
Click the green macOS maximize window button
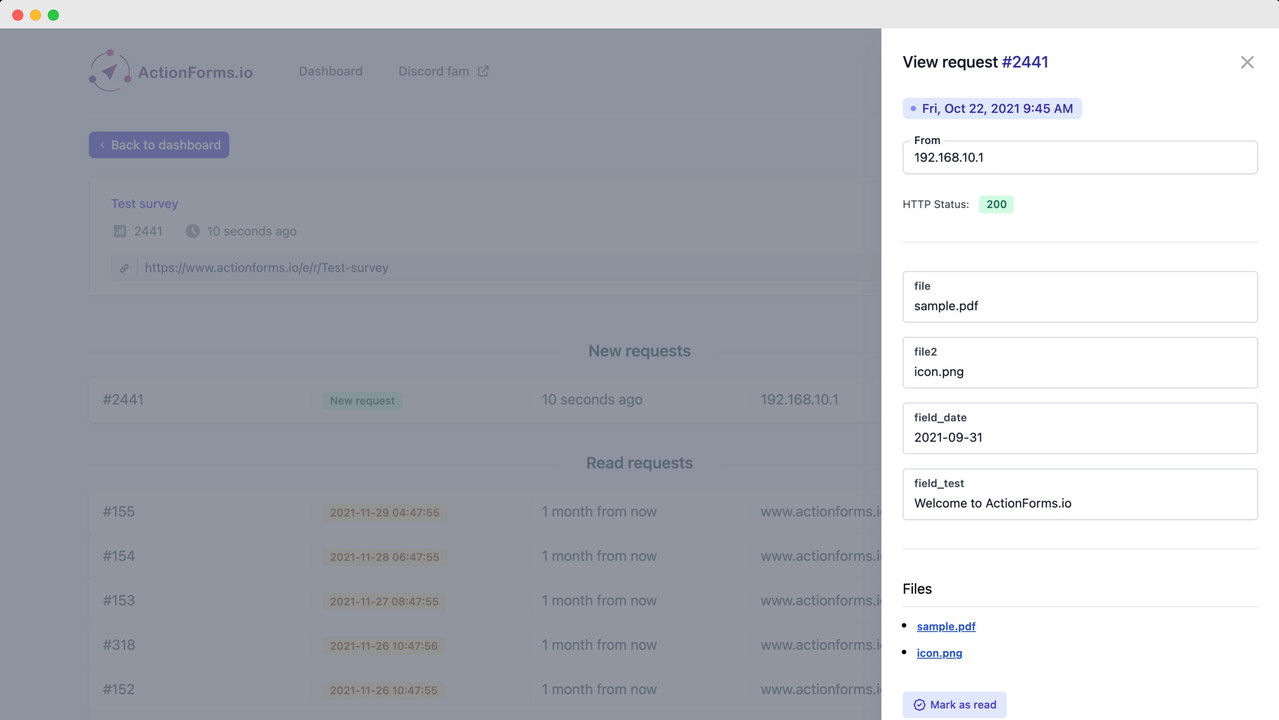[x=53, y=15]
